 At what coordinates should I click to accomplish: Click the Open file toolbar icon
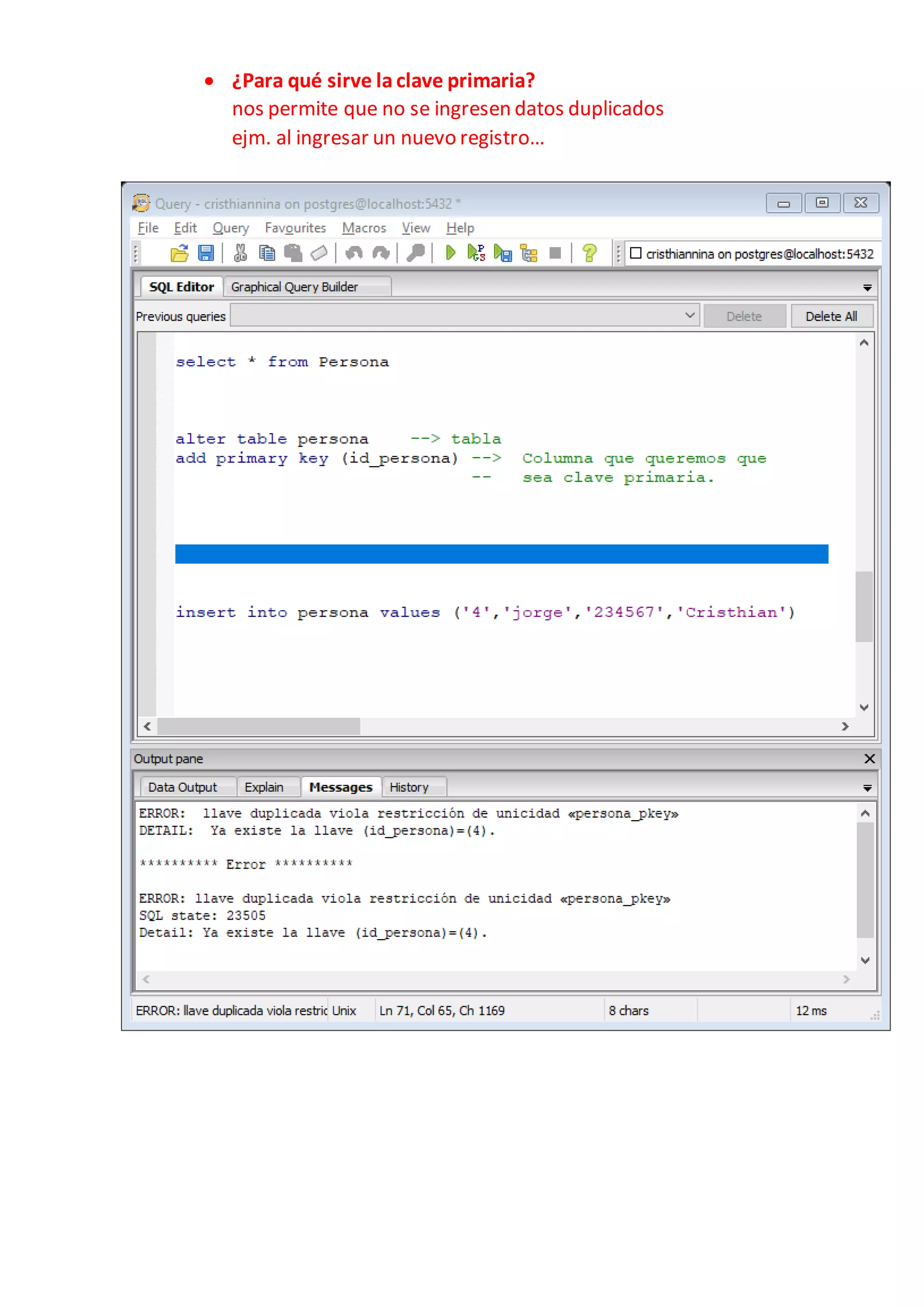click(x=180, y=253)
